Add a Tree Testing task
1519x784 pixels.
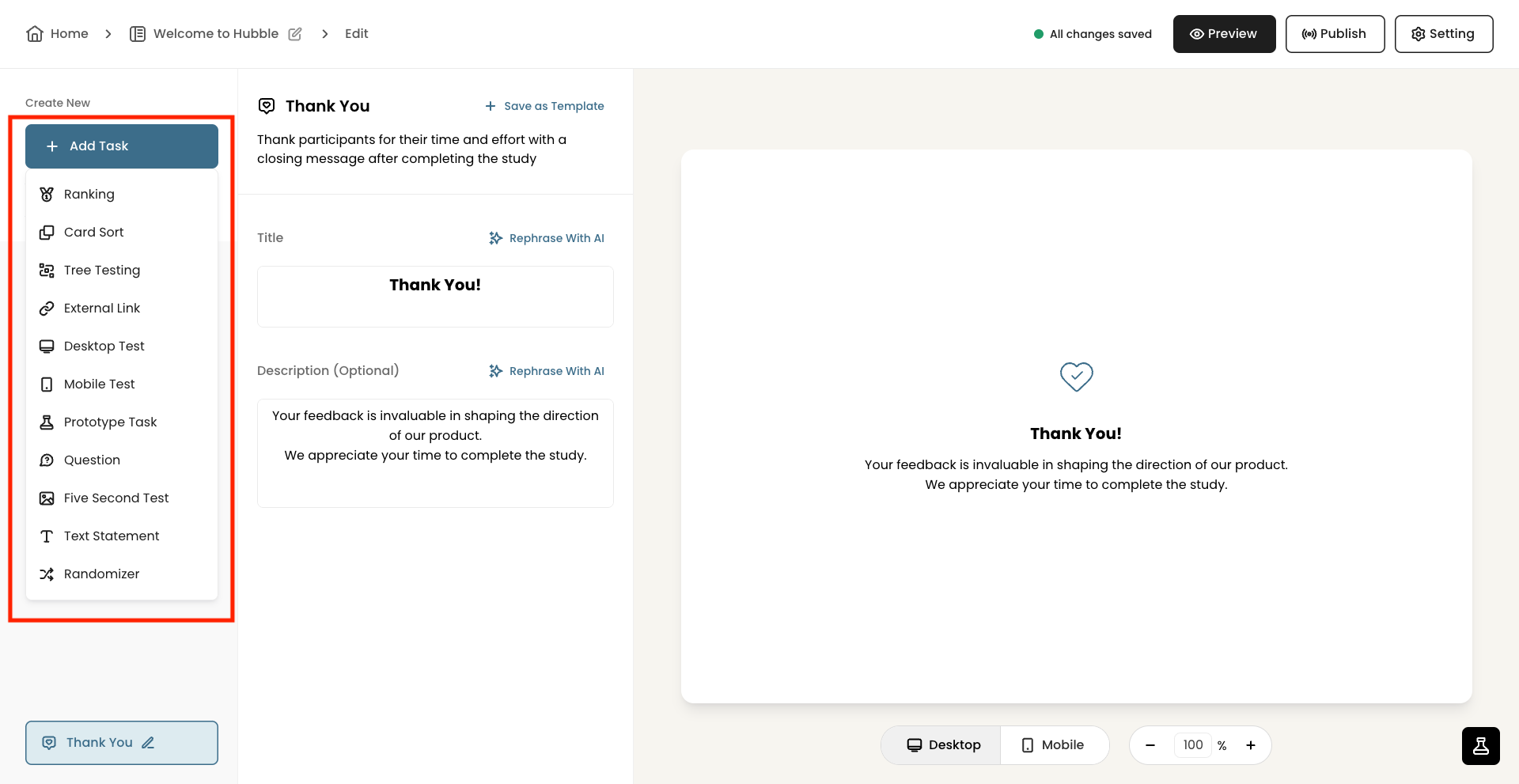click(122, 271)
